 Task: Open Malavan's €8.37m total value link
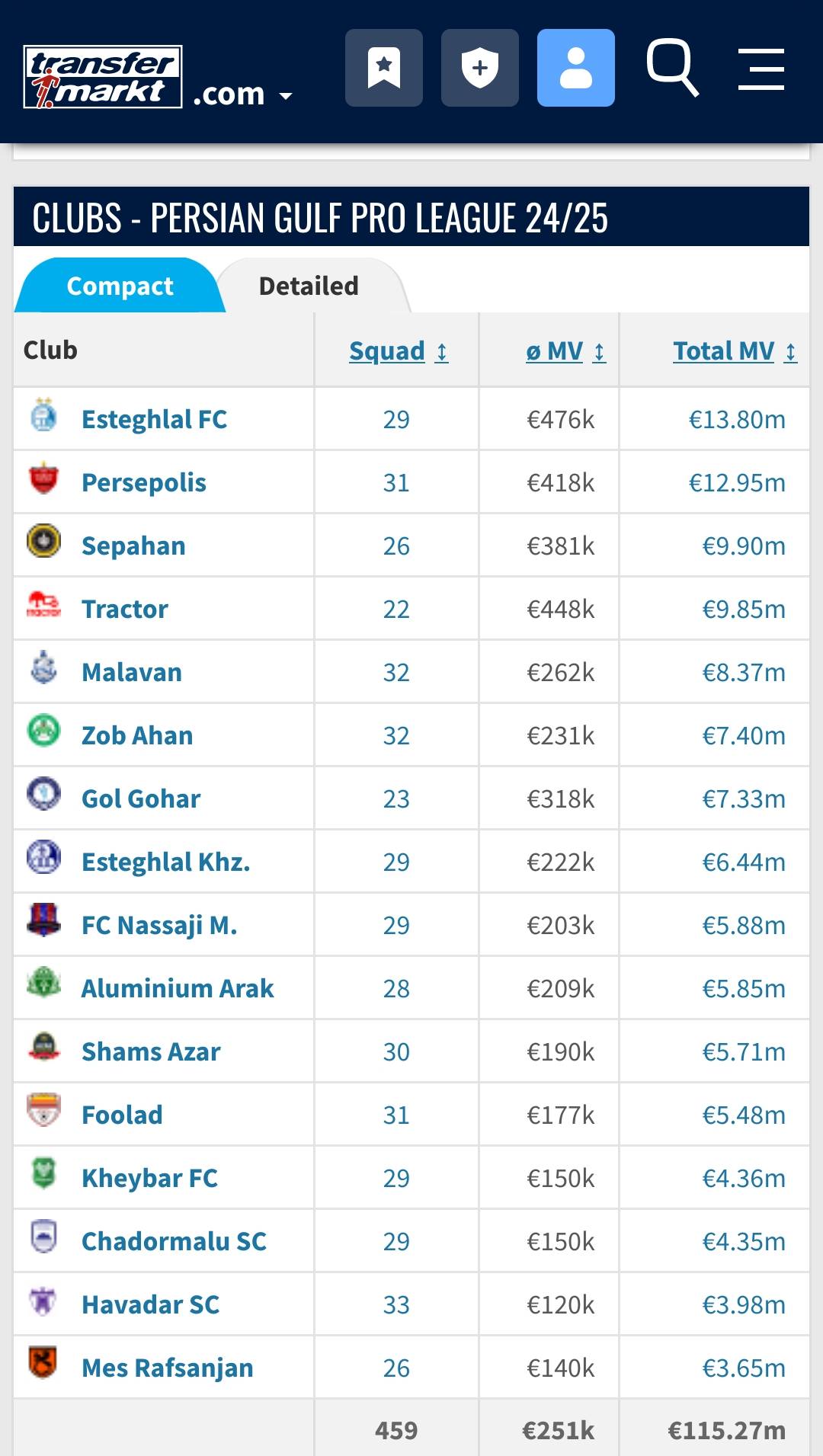coord(744,672)
